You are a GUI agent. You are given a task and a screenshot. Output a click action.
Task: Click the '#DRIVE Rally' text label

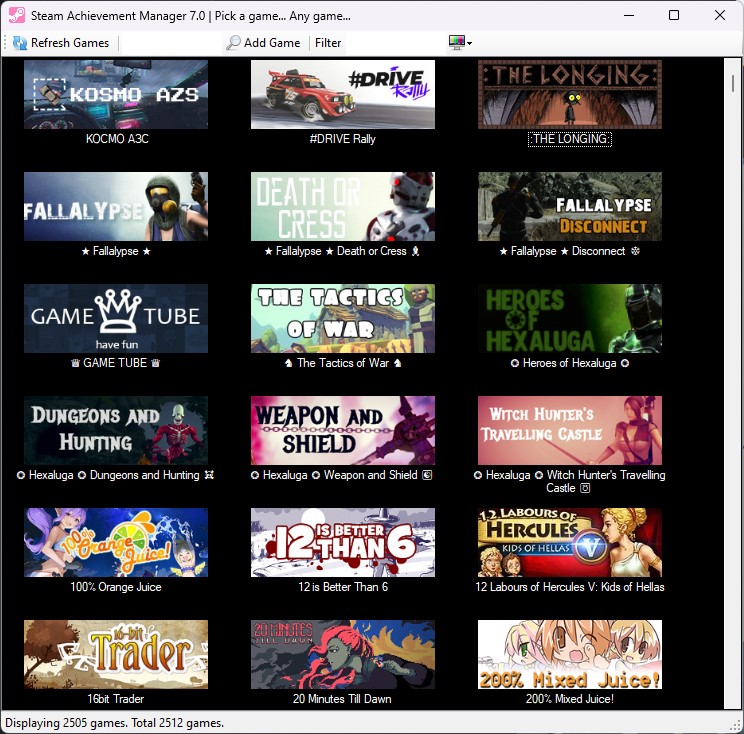tap(343, 139)
